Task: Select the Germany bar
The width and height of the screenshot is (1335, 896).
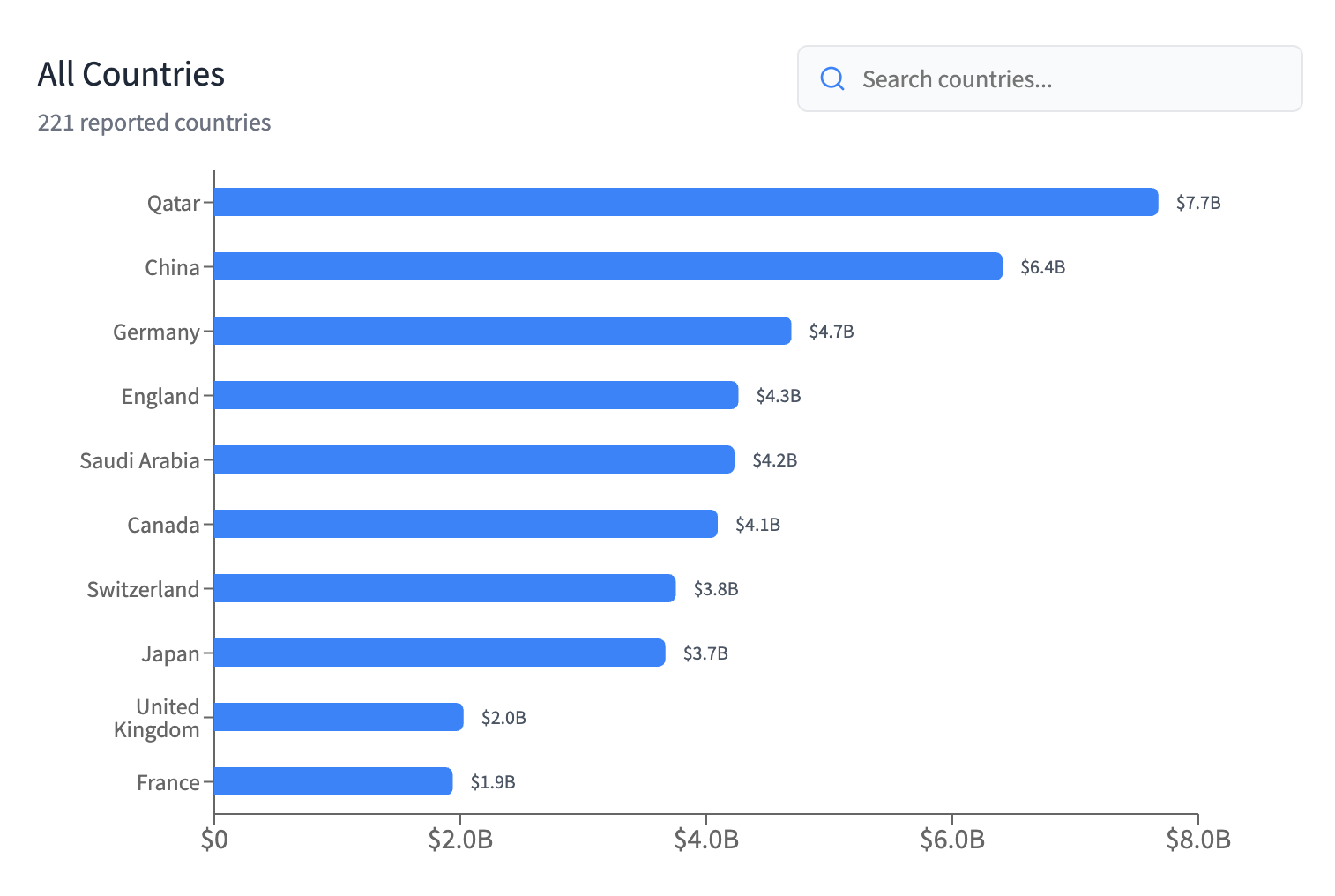Action: pos(503,331)
